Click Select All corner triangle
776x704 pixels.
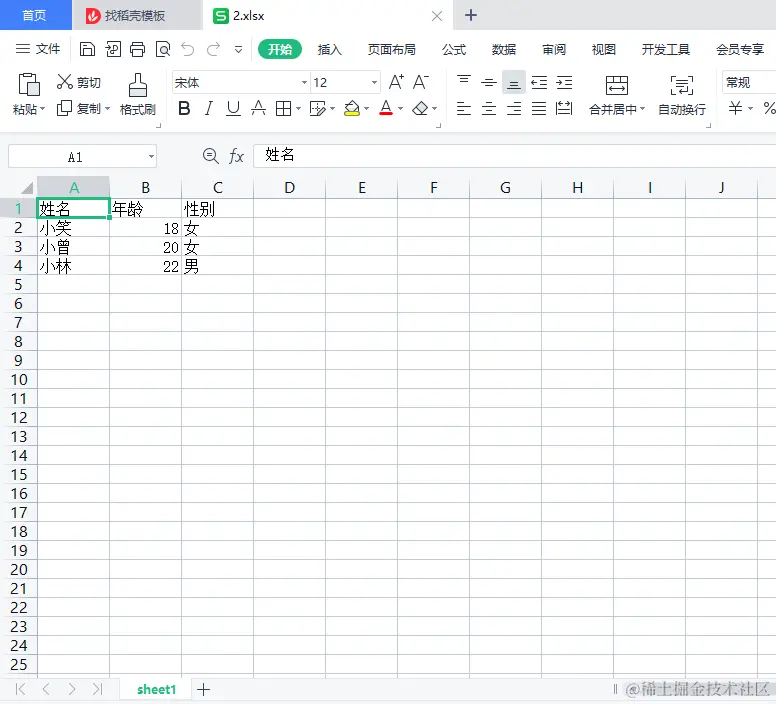click(x=26, y=188)
